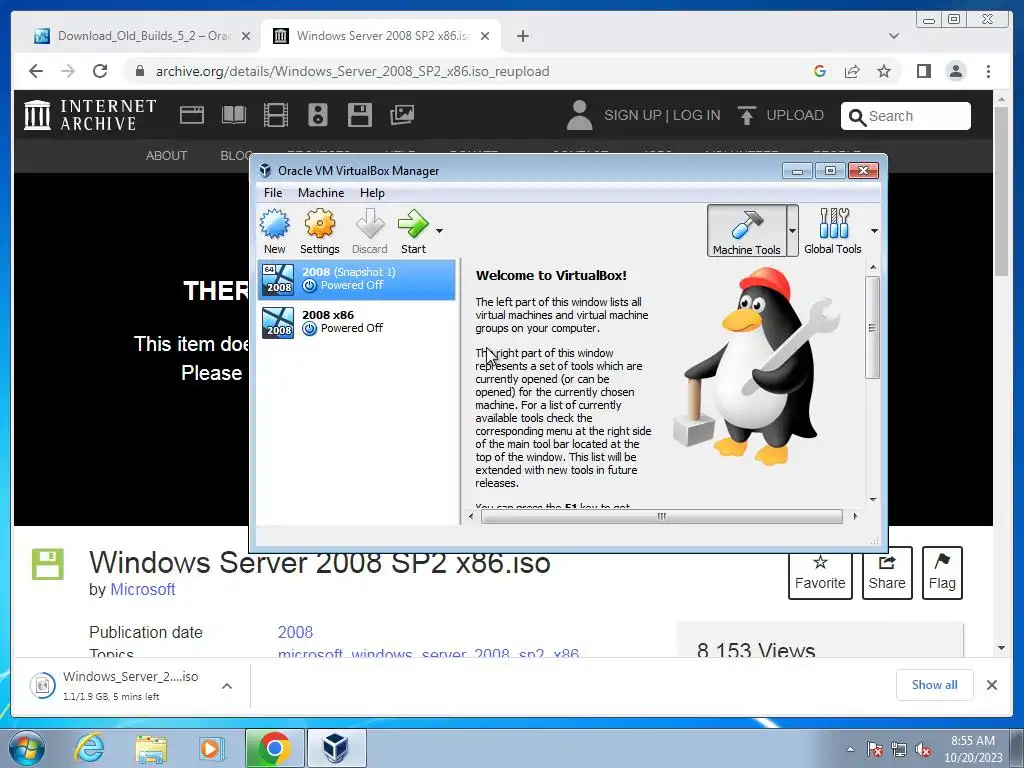Select the 2008 x86 virtual machine
This screenshot has width=1024, height=768.
[x=357, y=322]
